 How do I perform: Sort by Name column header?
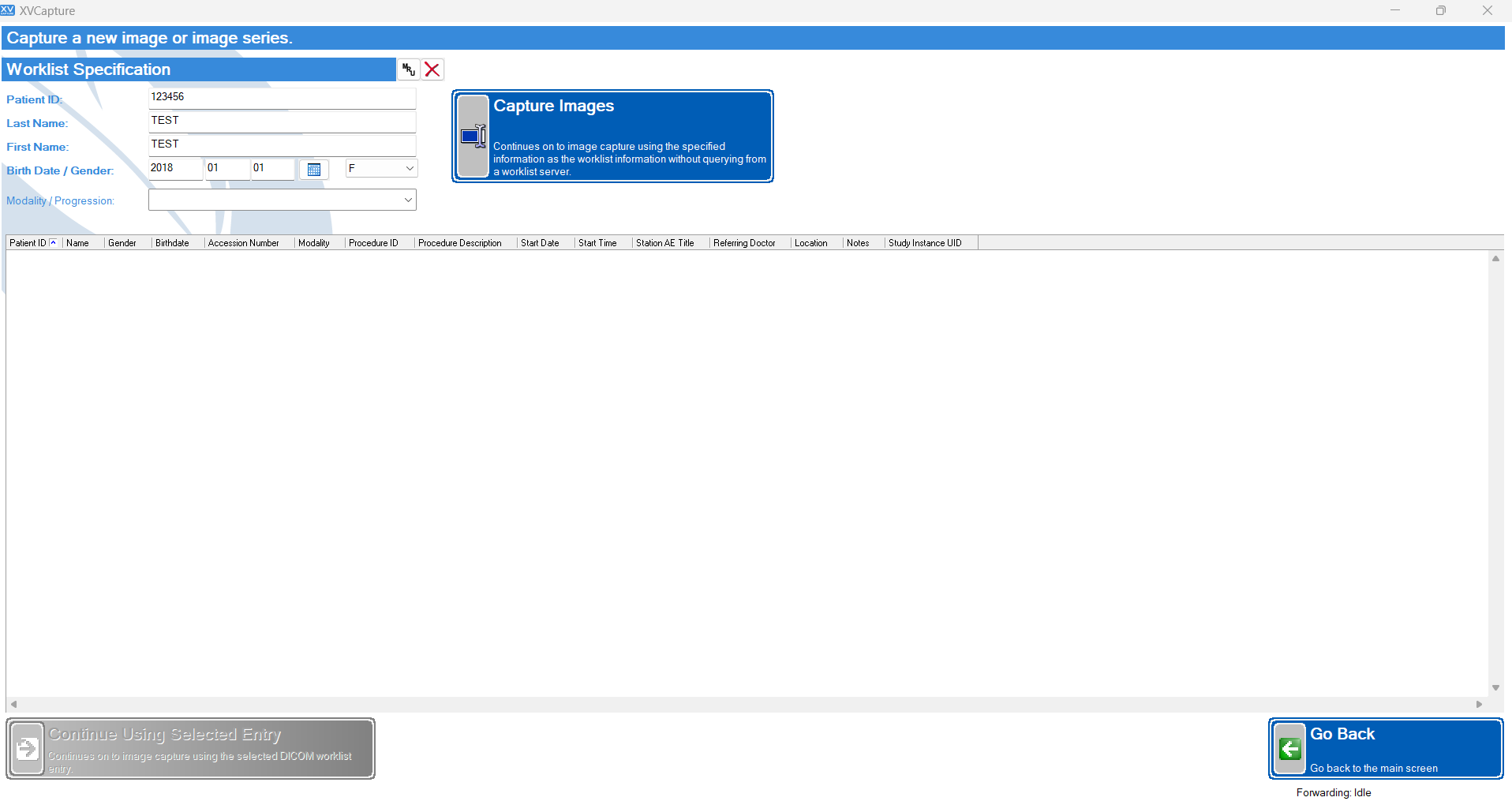click(x=83, y=243)
